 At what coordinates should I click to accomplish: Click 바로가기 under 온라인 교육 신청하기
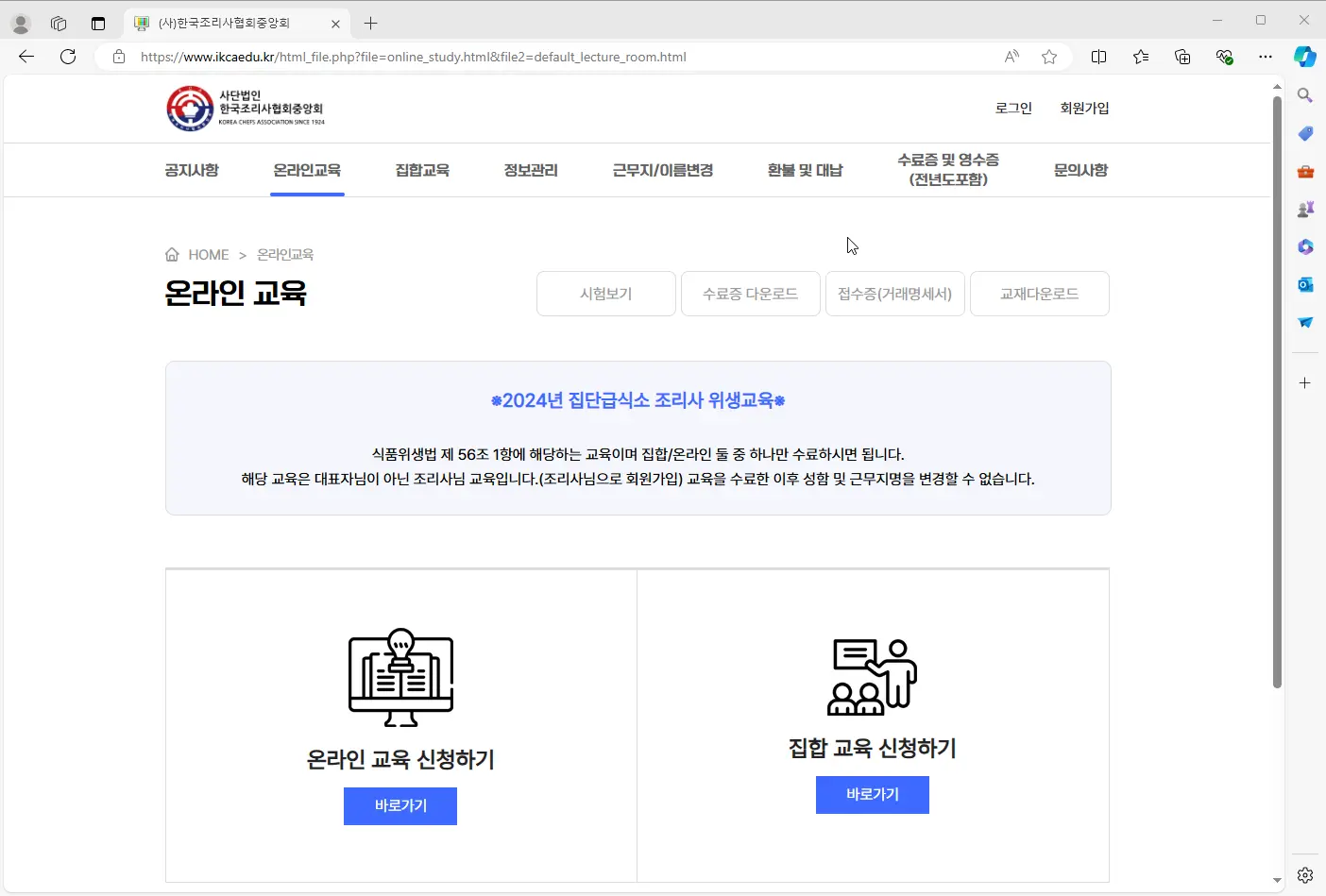click(400, 806)
